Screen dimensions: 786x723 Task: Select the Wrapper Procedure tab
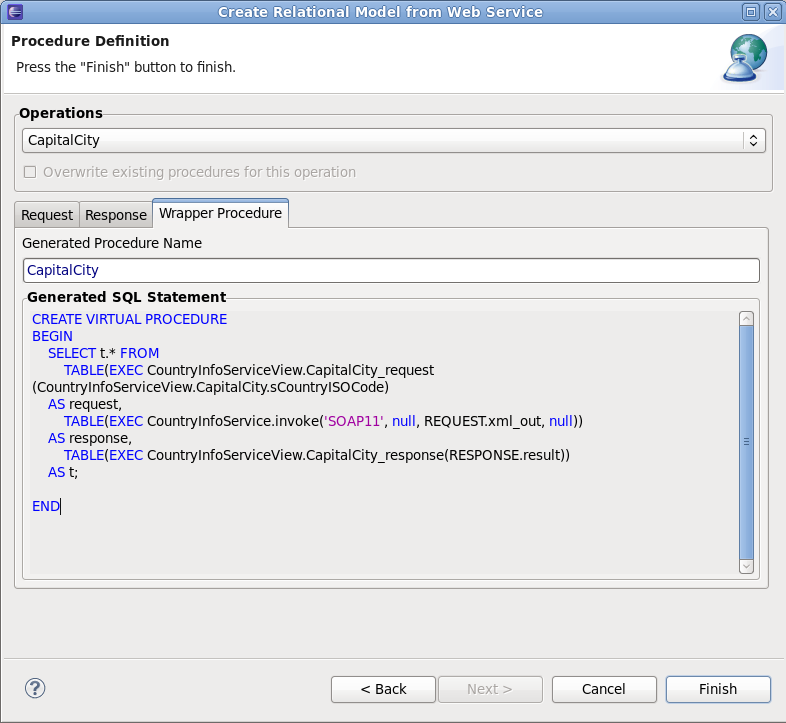tap(221, 213)
